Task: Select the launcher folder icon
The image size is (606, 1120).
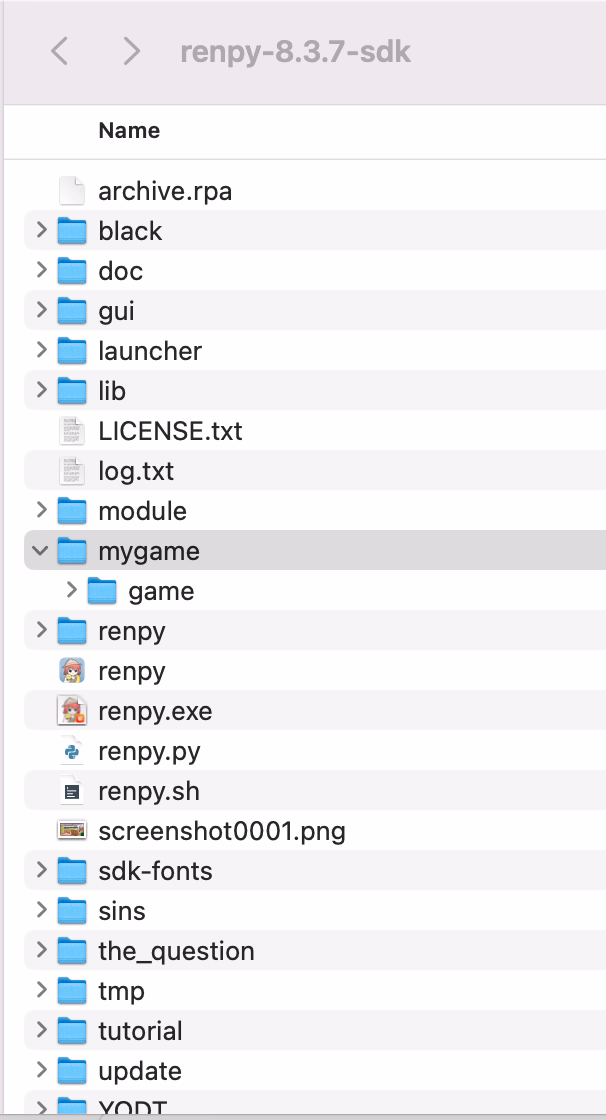Action: click(71, 351)
